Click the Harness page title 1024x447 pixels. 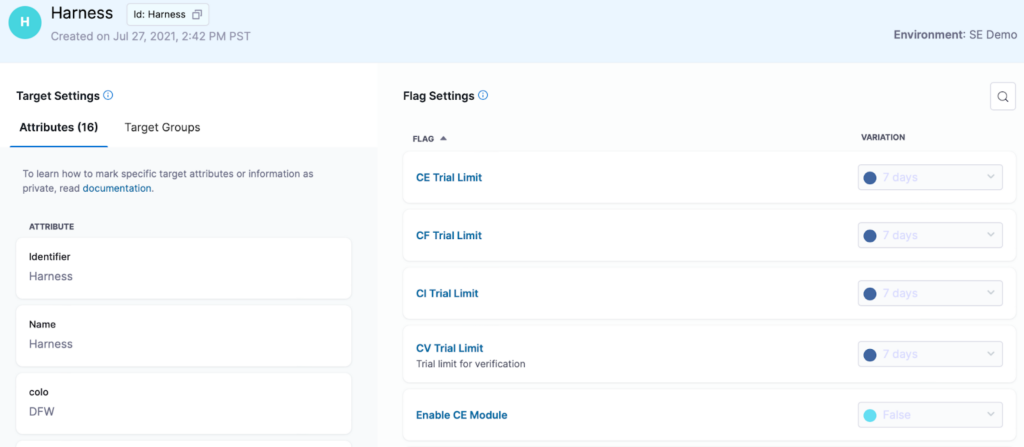[x=82, y=13]
